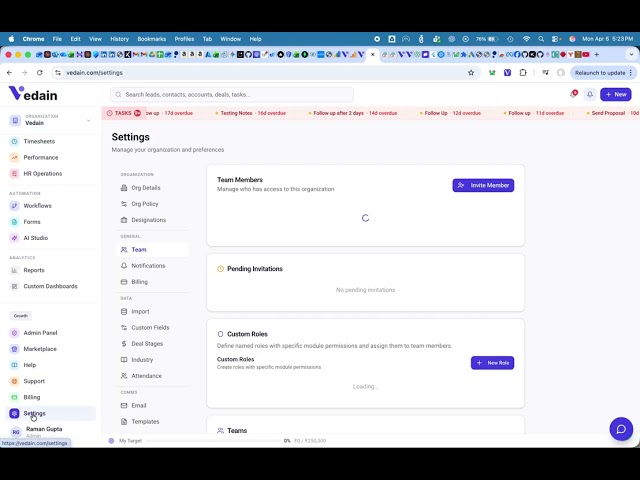Open Email comms settings

139,405
